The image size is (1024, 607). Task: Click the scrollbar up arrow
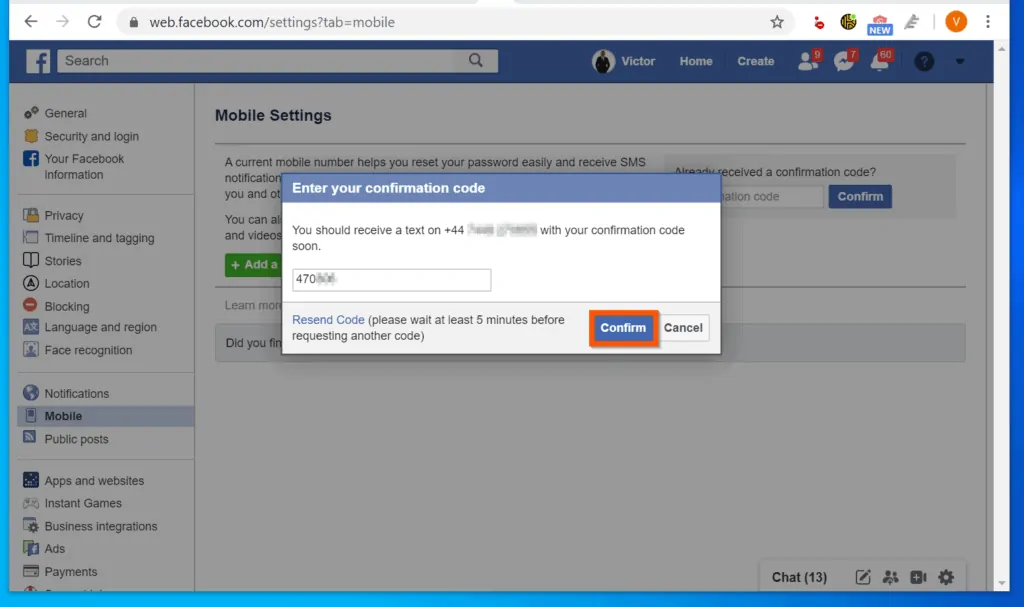(1001, 48)
